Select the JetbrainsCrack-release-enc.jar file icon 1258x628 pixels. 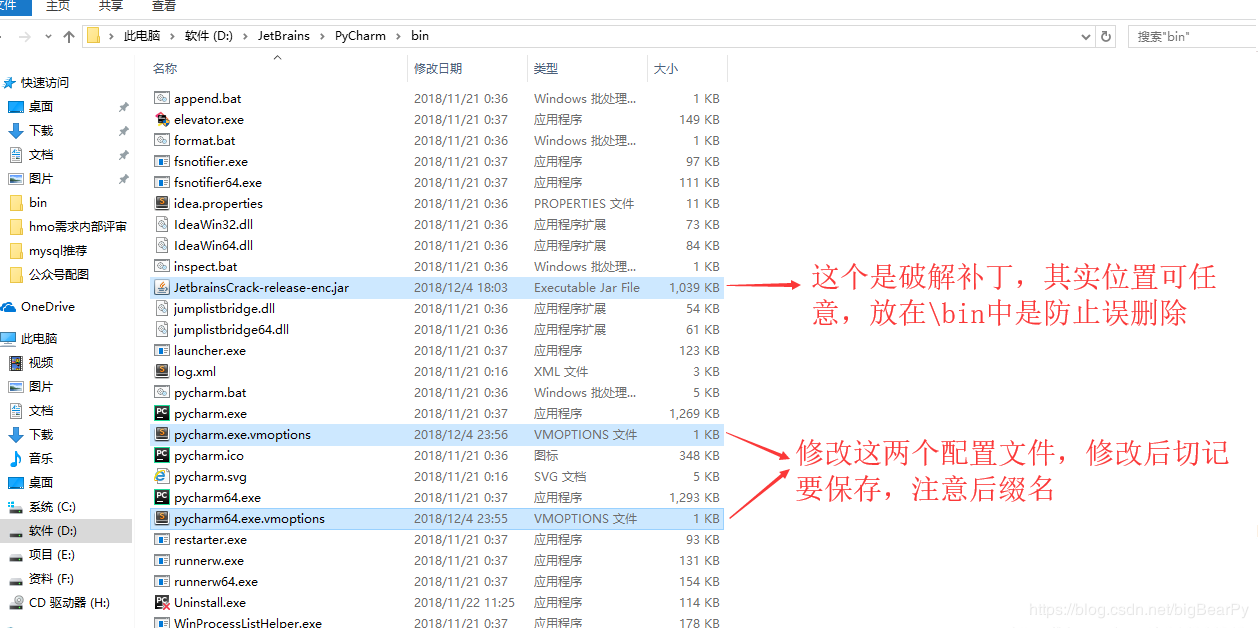tap(162, 287)
